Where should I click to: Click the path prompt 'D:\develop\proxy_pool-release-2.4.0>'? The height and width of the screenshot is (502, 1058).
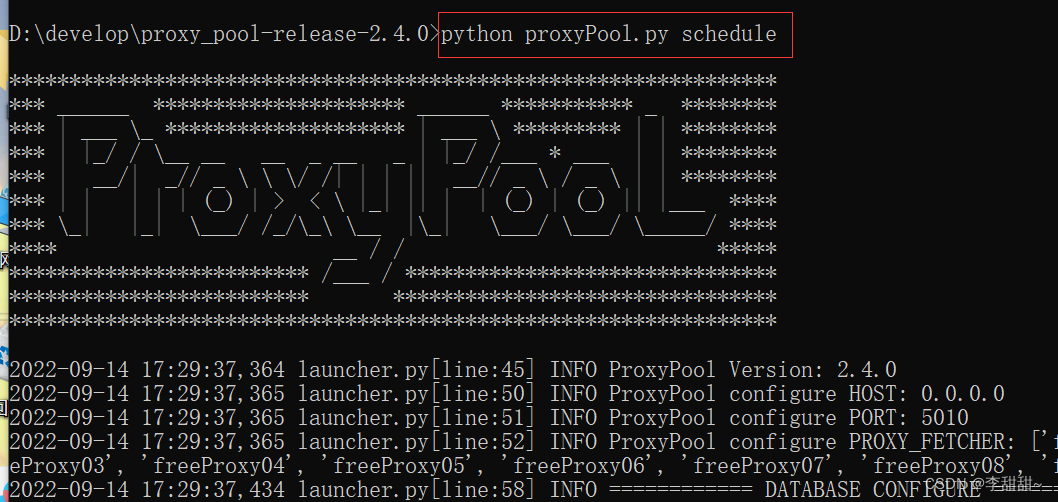(225, 34)
